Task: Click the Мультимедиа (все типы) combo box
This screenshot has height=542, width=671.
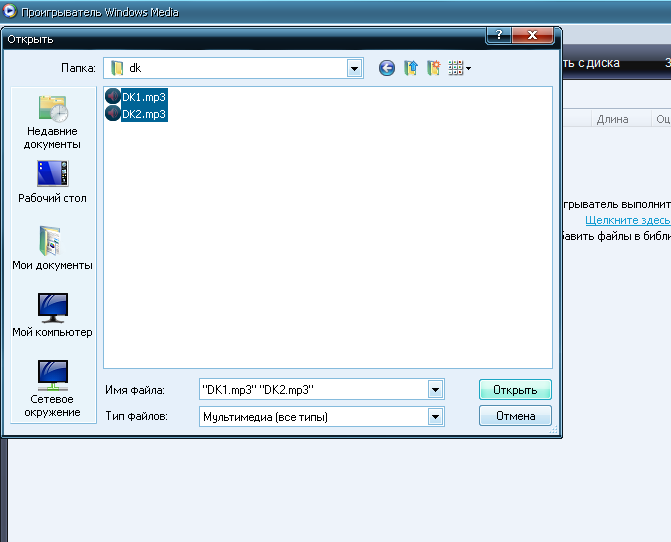Action: pos(322,417)
